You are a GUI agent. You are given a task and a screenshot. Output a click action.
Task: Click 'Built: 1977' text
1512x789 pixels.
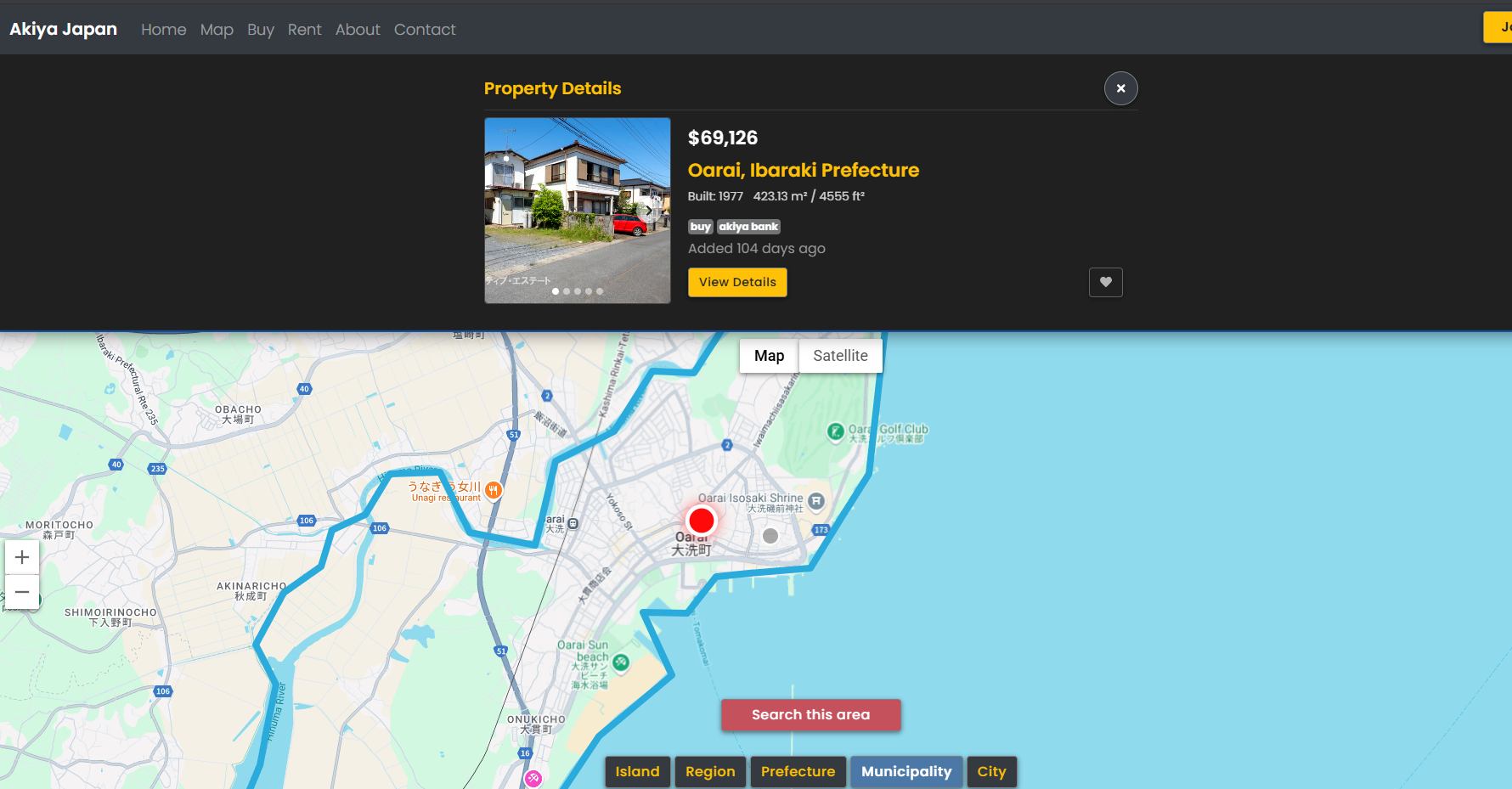(x=715, y=196)
